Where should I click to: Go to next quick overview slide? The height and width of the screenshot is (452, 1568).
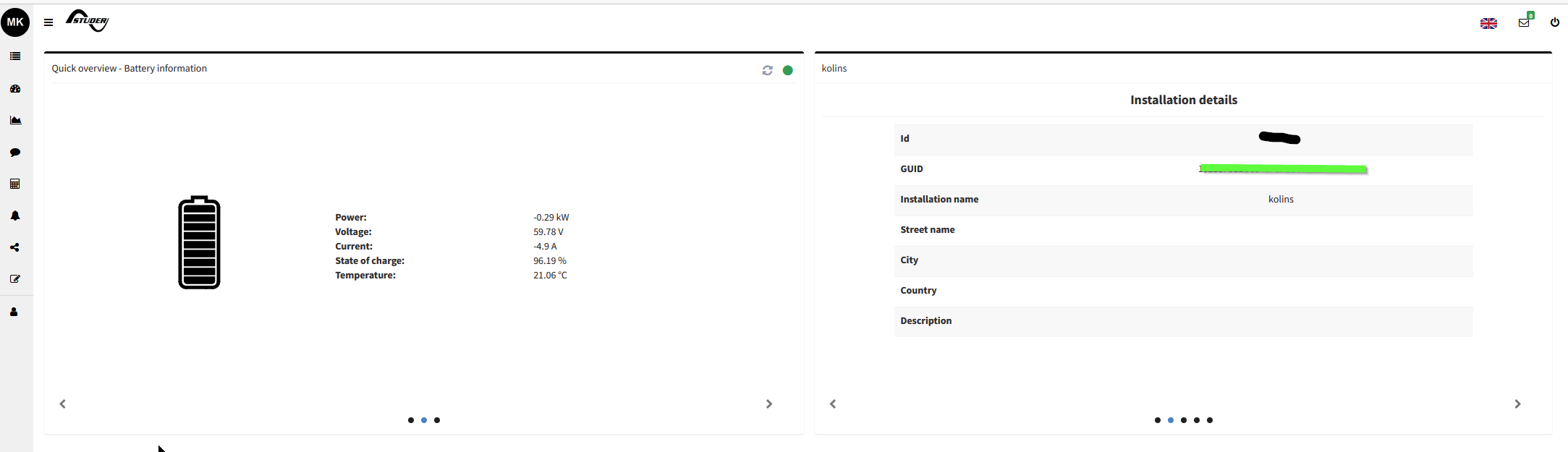tap(769, 404)
